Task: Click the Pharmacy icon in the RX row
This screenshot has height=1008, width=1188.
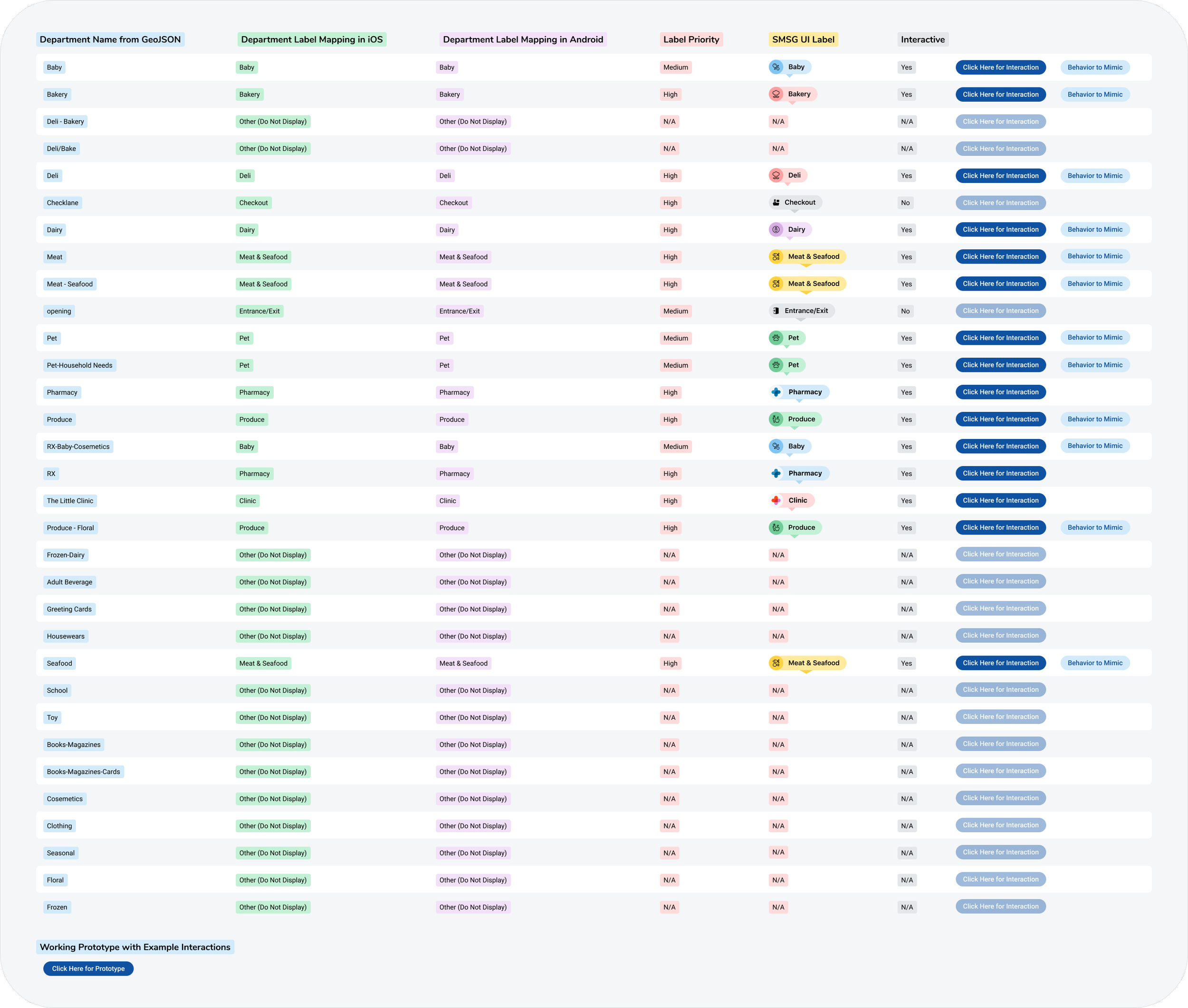Action: [776, 473]
